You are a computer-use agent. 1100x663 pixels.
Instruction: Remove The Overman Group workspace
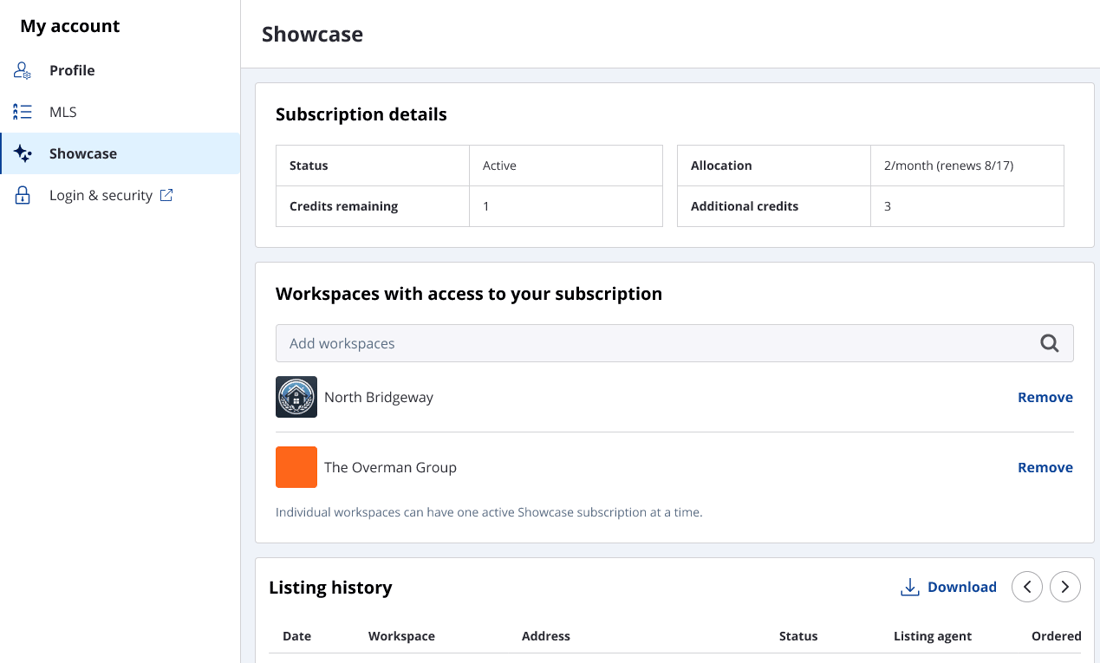click(x=1045, y=467)
